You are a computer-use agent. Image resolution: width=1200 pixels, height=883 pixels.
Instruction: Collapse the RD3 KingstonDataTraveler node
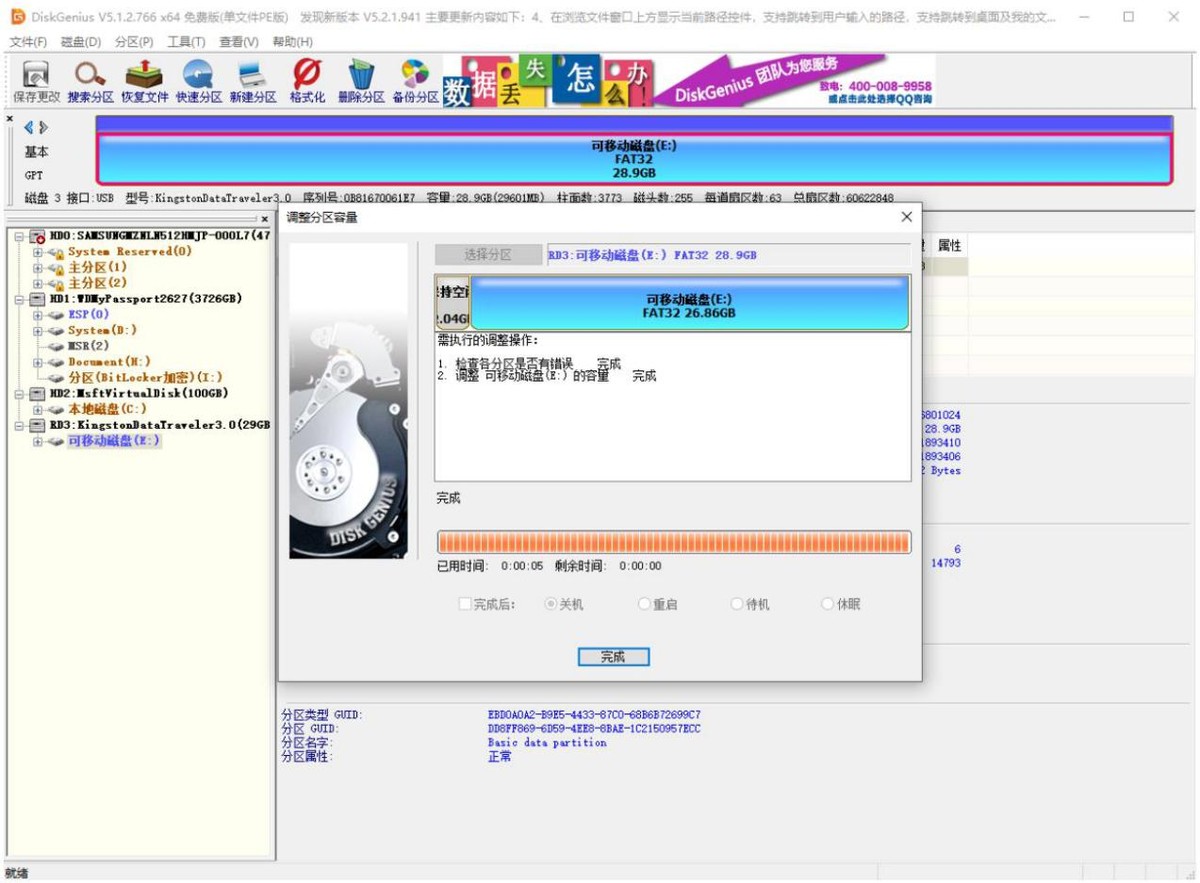[20, 425]
